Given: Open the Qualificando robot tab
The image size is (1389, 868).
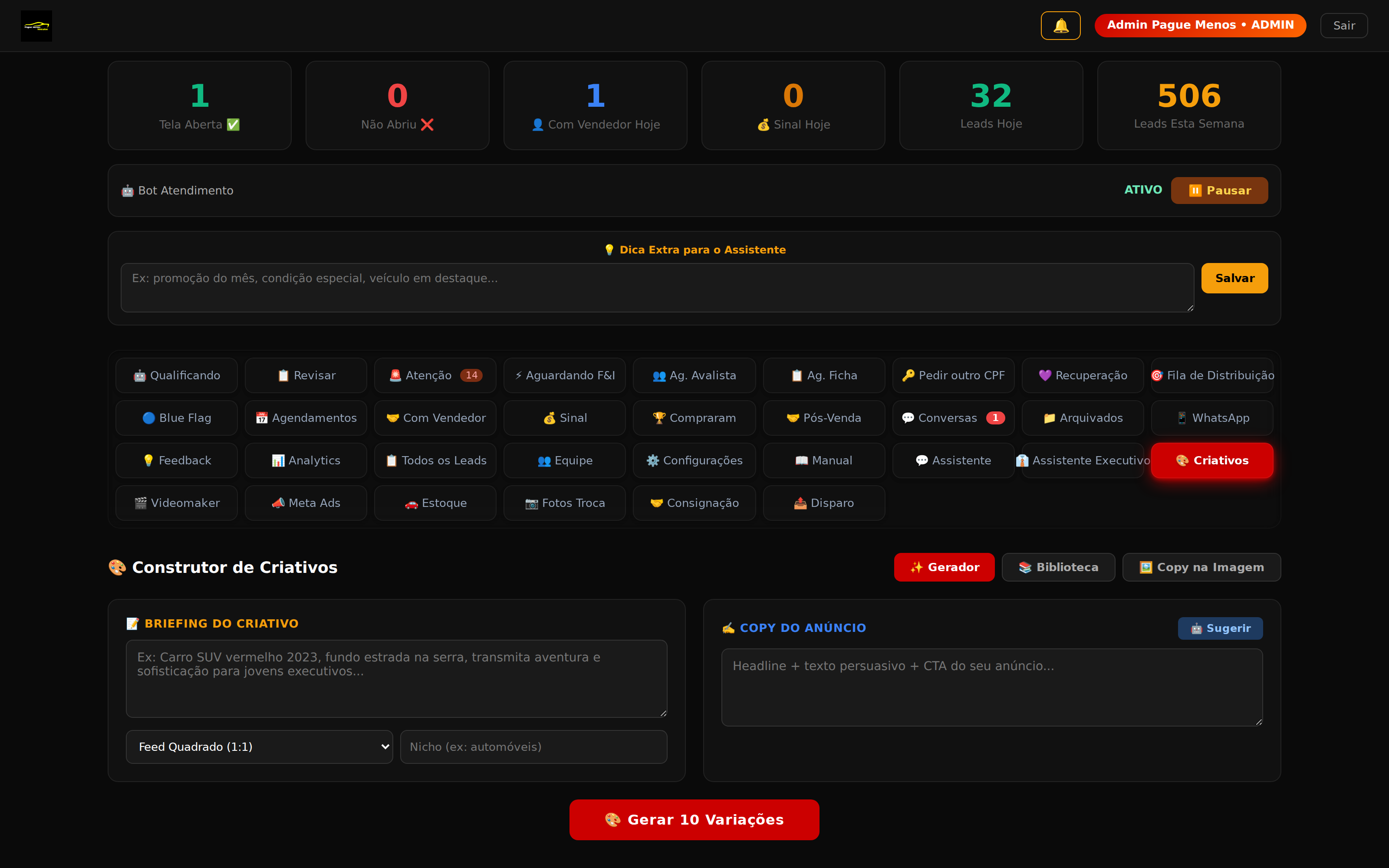Looking at the screenshot, I should pyautogui.click(x=176, y=375).
